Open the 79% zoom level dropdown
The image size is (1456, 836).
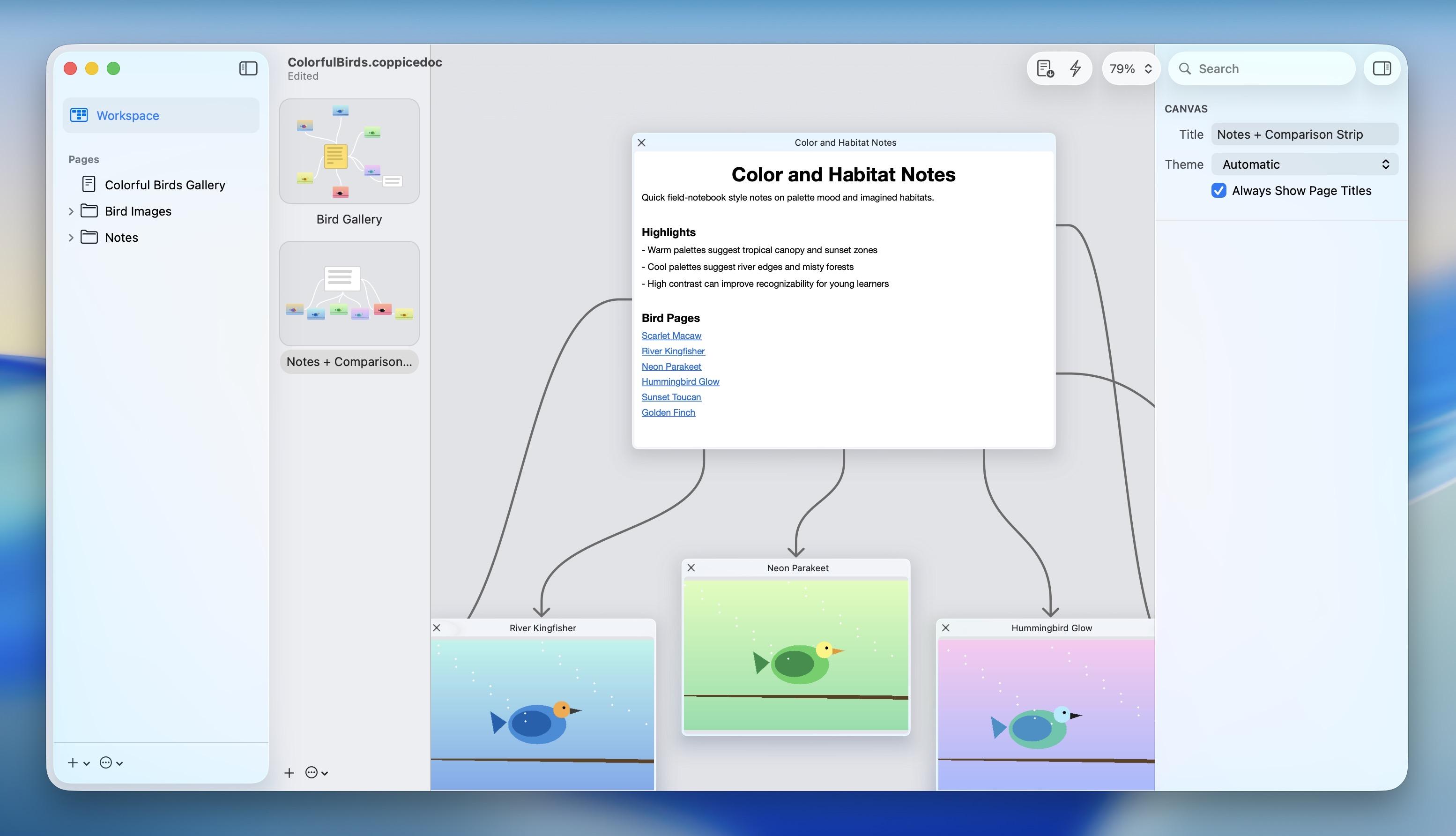tap(1129, 69)
